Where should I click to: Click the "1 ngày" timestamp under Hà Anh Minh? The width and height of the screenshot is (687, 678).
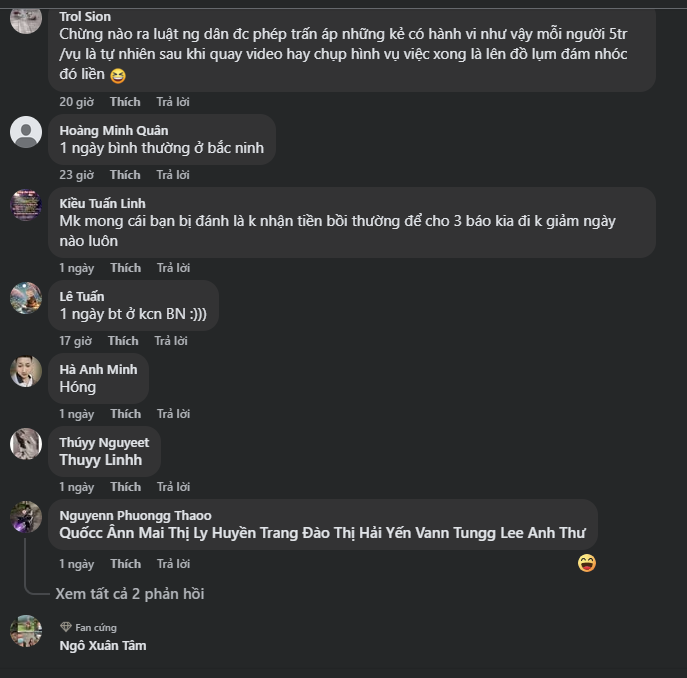point(76,414)
